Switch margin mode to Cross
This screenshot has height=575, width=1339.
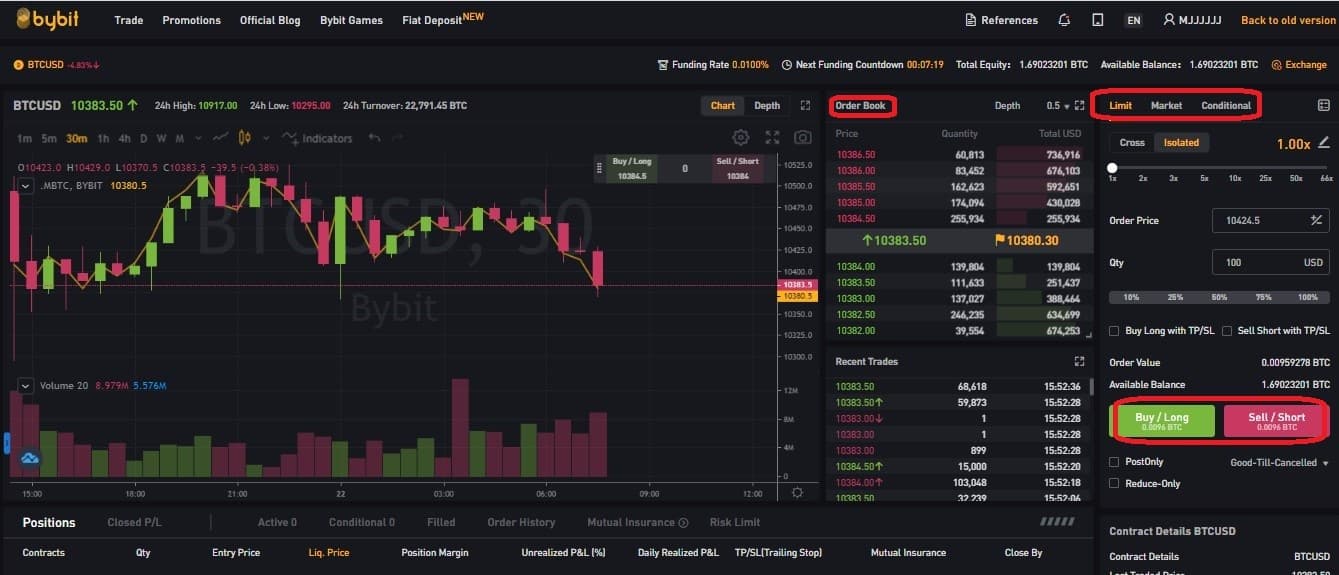(x=1132, y=142)
